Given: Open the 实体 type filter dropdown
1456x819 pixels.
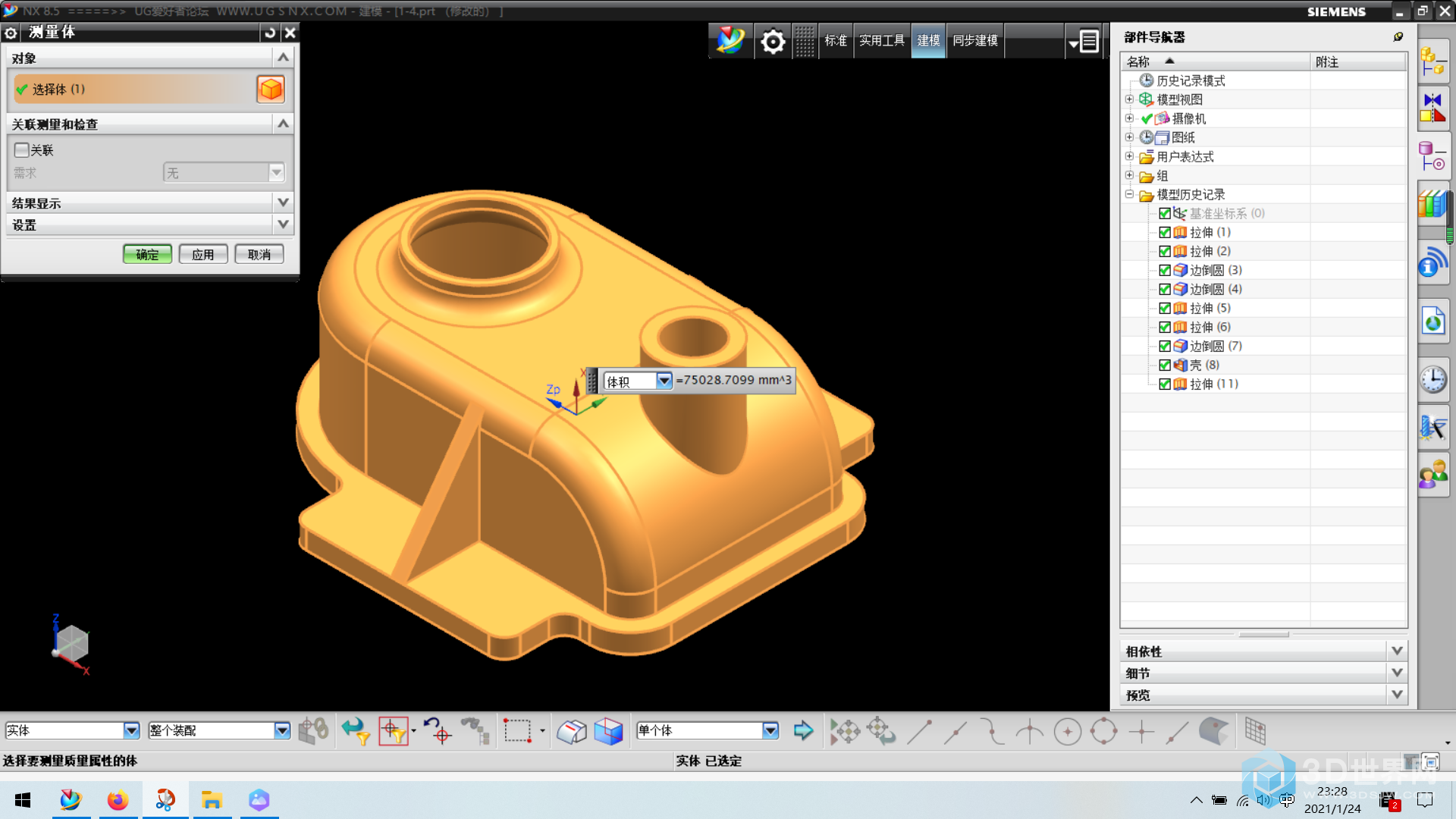Looking at the screenshot, I should coord(131,731).
